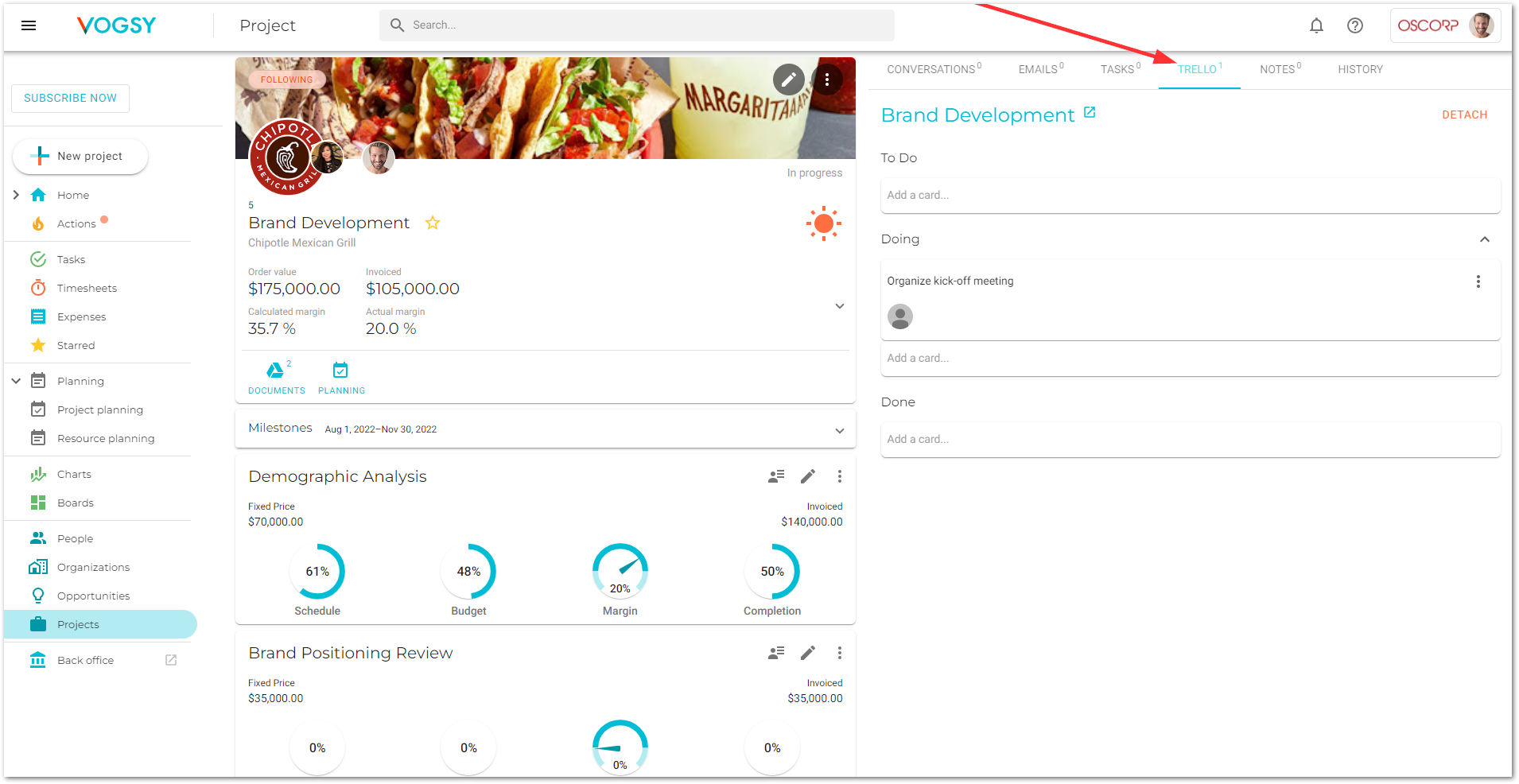Star the Brand Development project
The image size is (1519, 784).
click(433, 223)
